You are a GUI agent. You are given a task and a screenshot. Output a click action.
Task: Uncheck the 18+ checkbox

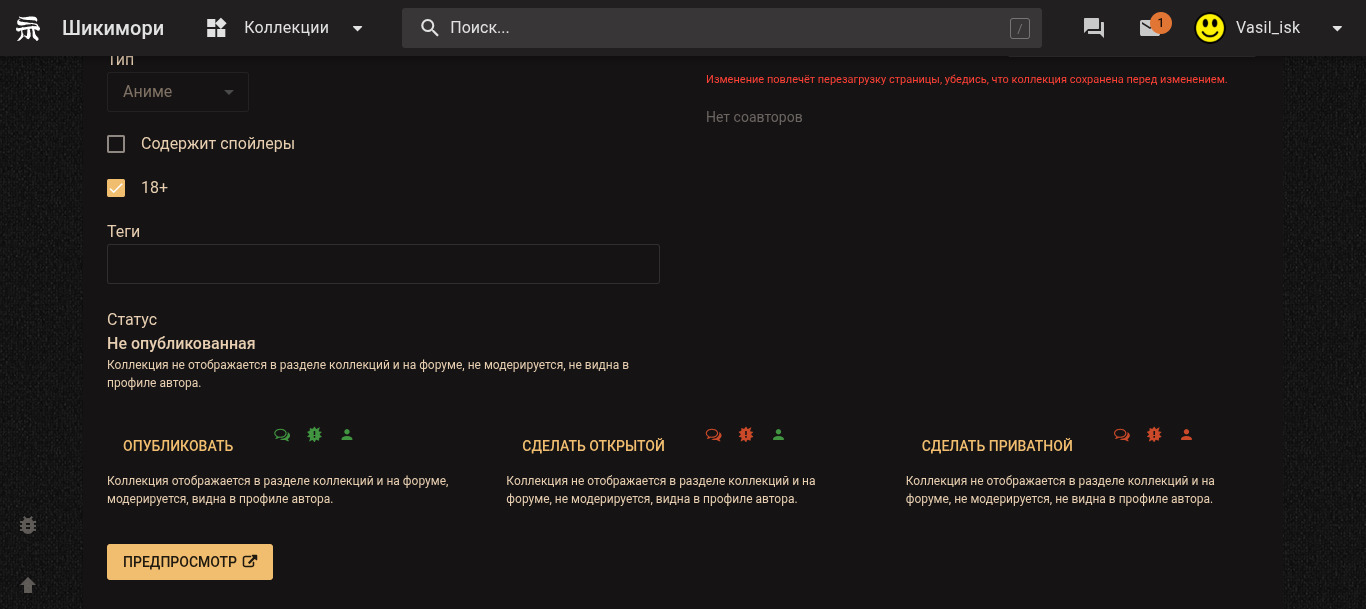[116, 188]
